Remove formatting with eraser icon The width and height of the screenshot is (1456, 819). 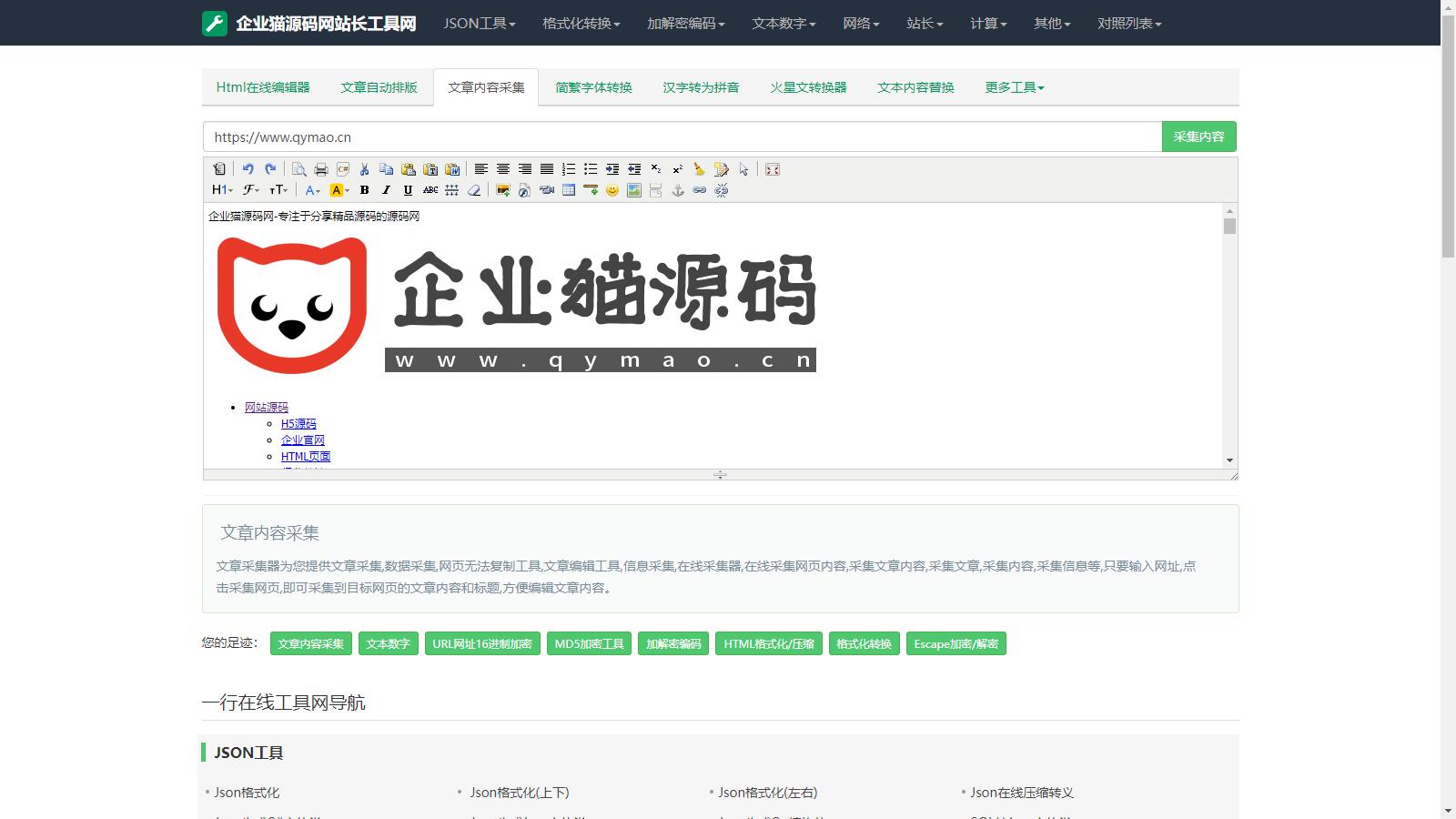click(x=474, y=190)
